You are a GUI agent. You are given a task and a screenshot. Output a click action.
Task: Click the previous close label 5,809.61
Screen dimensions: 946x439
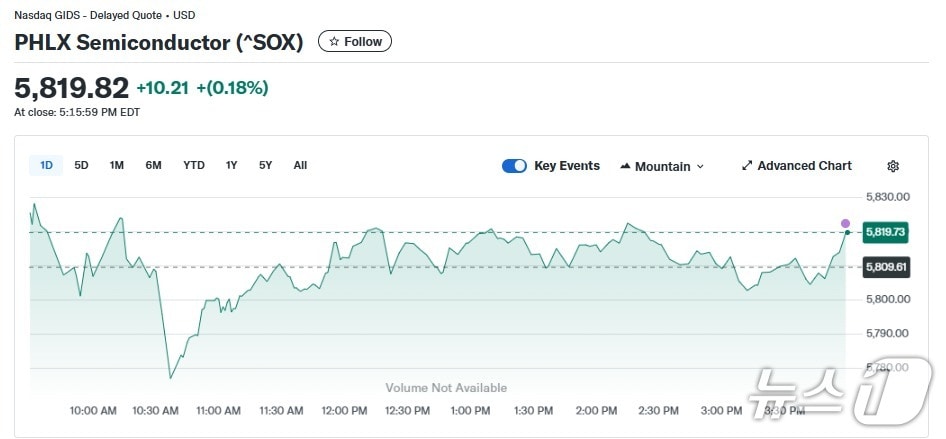tap(886, 267)
